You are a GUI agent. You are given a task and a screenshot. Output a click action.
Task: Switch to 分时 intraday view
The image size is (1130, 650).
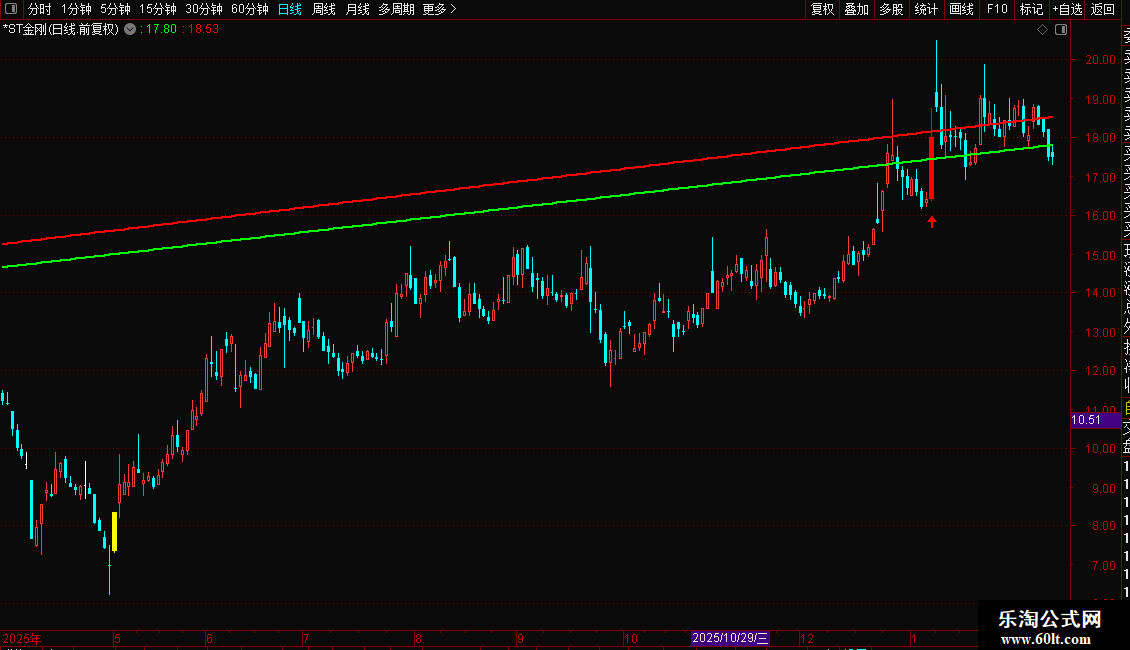[x=40, y=9]
